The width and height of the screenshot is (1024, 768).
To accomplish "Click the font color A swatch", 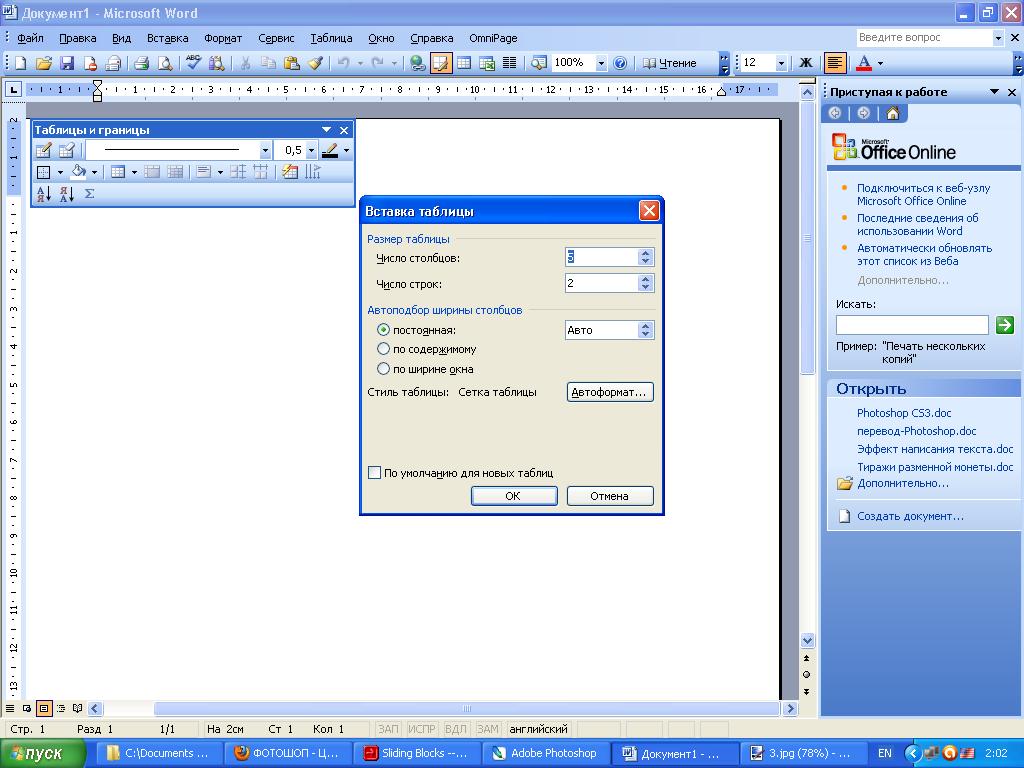I will point(863,63).
